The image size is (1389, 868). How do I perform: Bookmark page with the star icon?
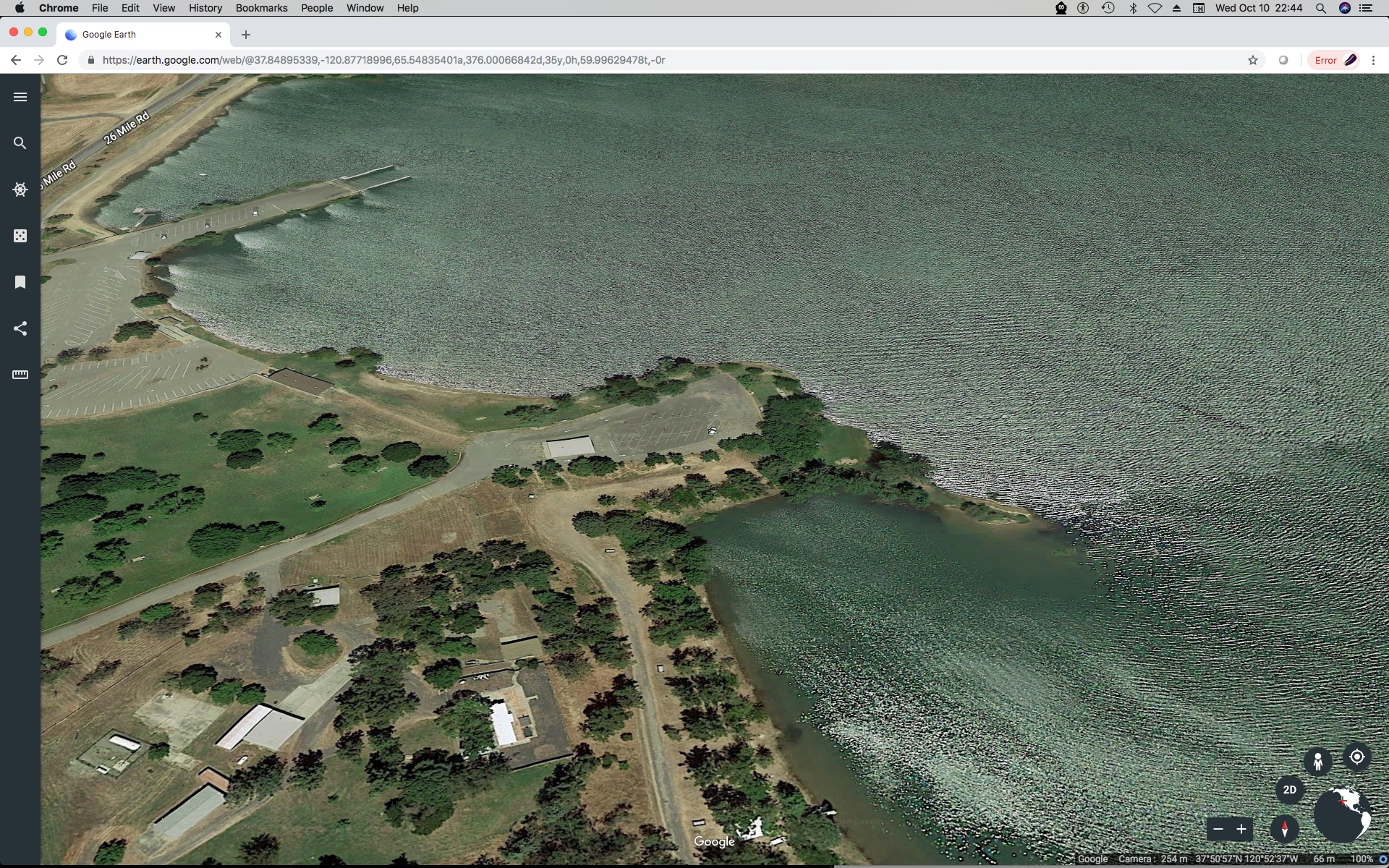pos(1253,60)
